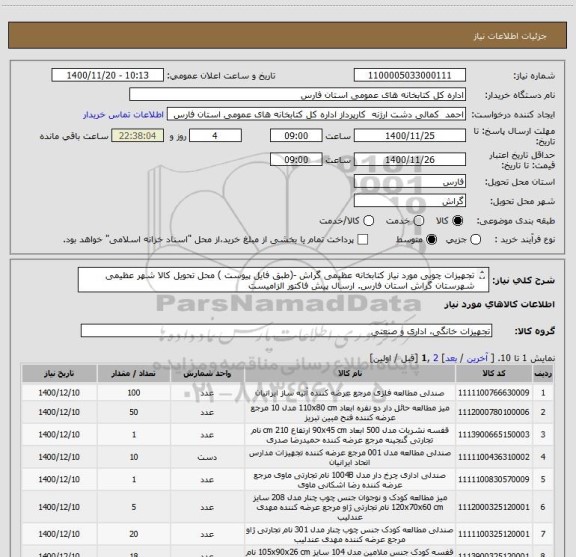Click the تاریخ نیاز column header
The width and height of the screenshot is (576, 557).
[59, 373]
